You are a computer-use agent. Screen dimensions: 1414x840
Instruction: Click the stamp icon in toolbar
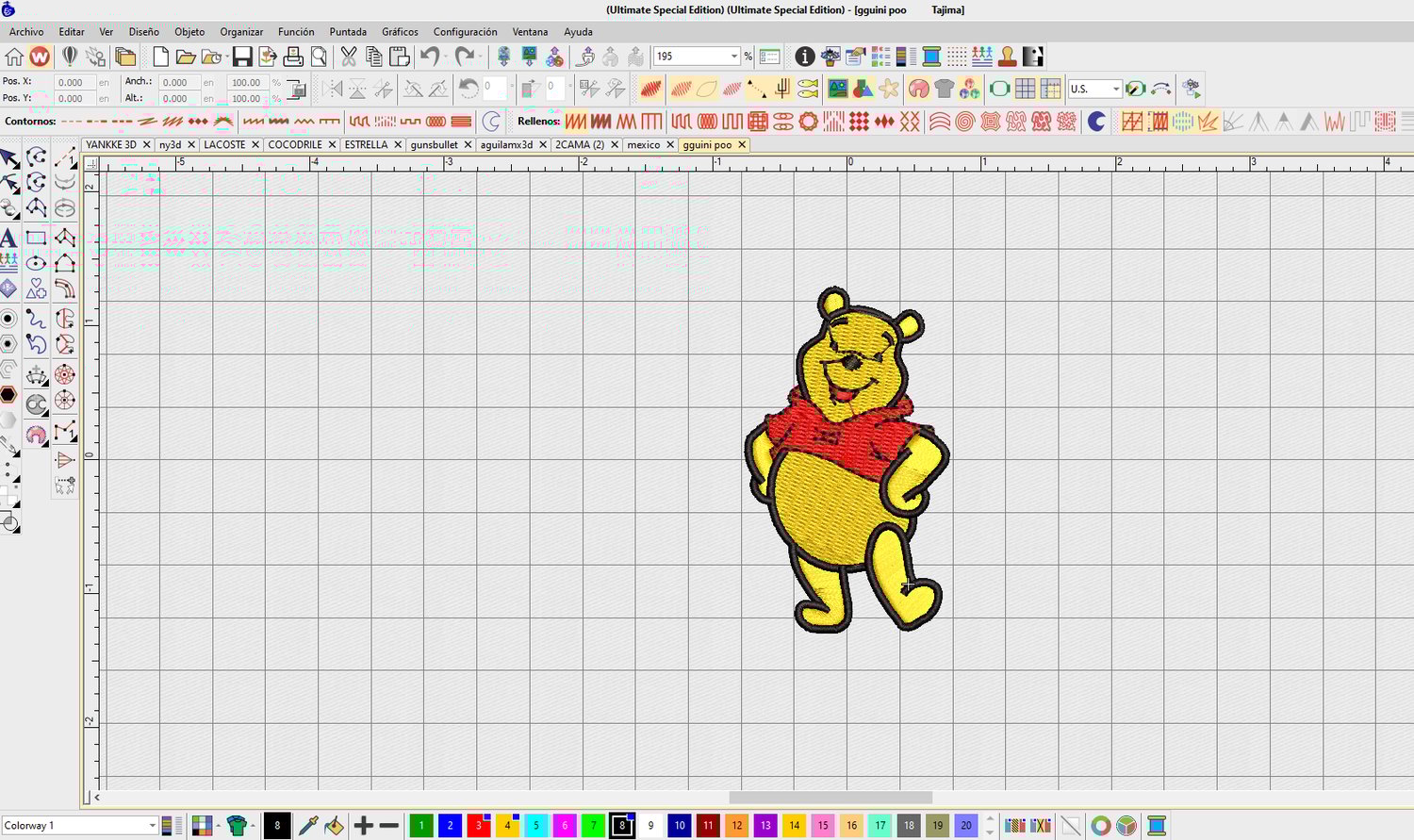click(x=1008, y=57)
